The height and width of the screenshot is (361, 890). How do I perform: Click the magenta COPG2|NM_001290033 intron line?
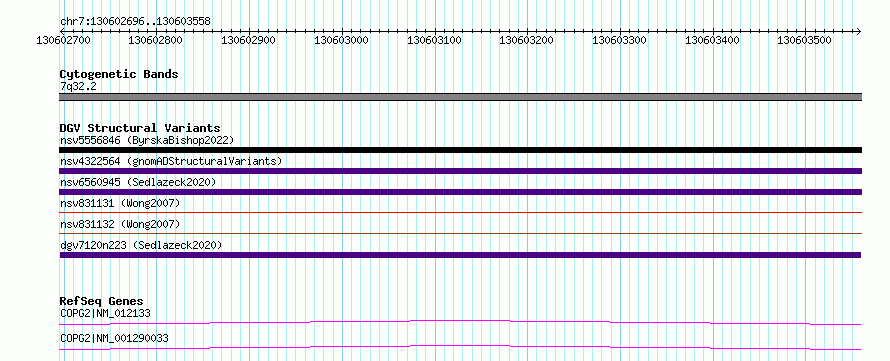(x=460, y=347)
